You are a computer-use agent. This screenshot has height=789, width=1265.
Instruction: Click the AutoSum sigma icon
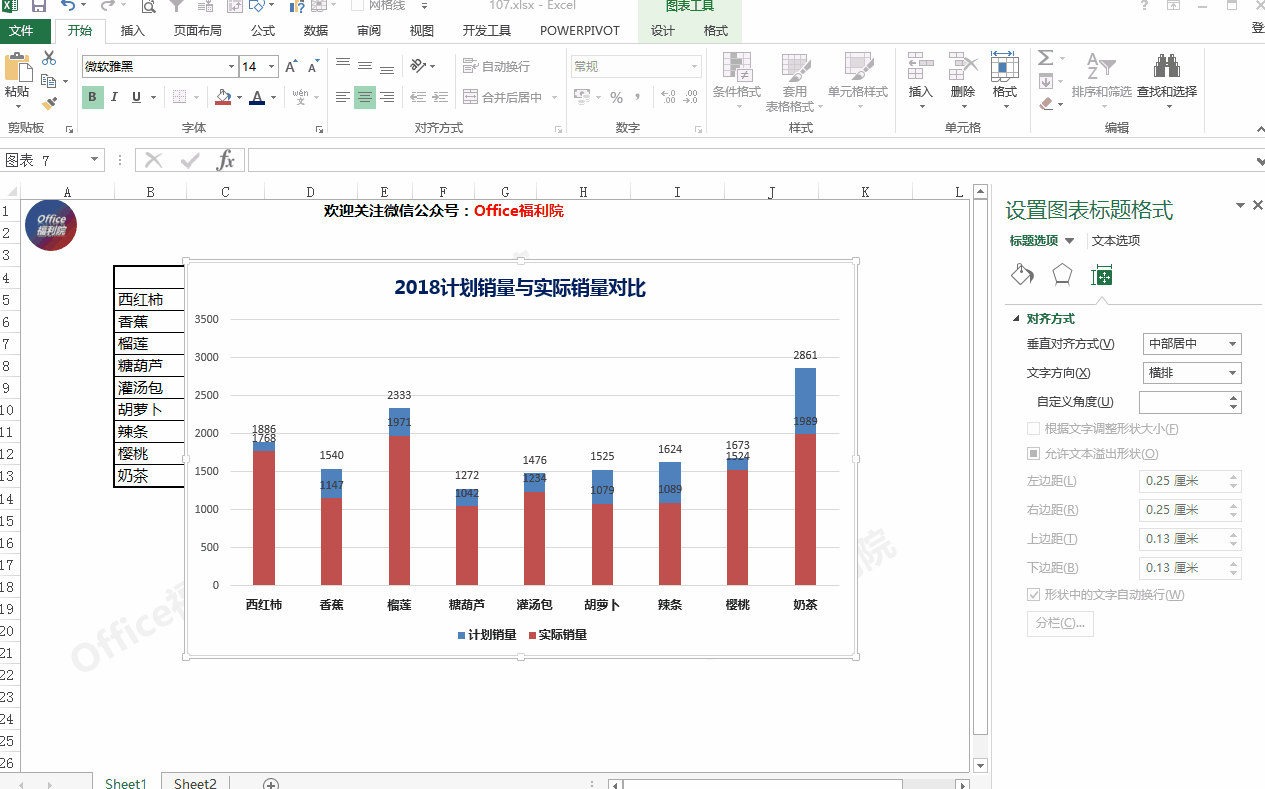coord(1045,58)
